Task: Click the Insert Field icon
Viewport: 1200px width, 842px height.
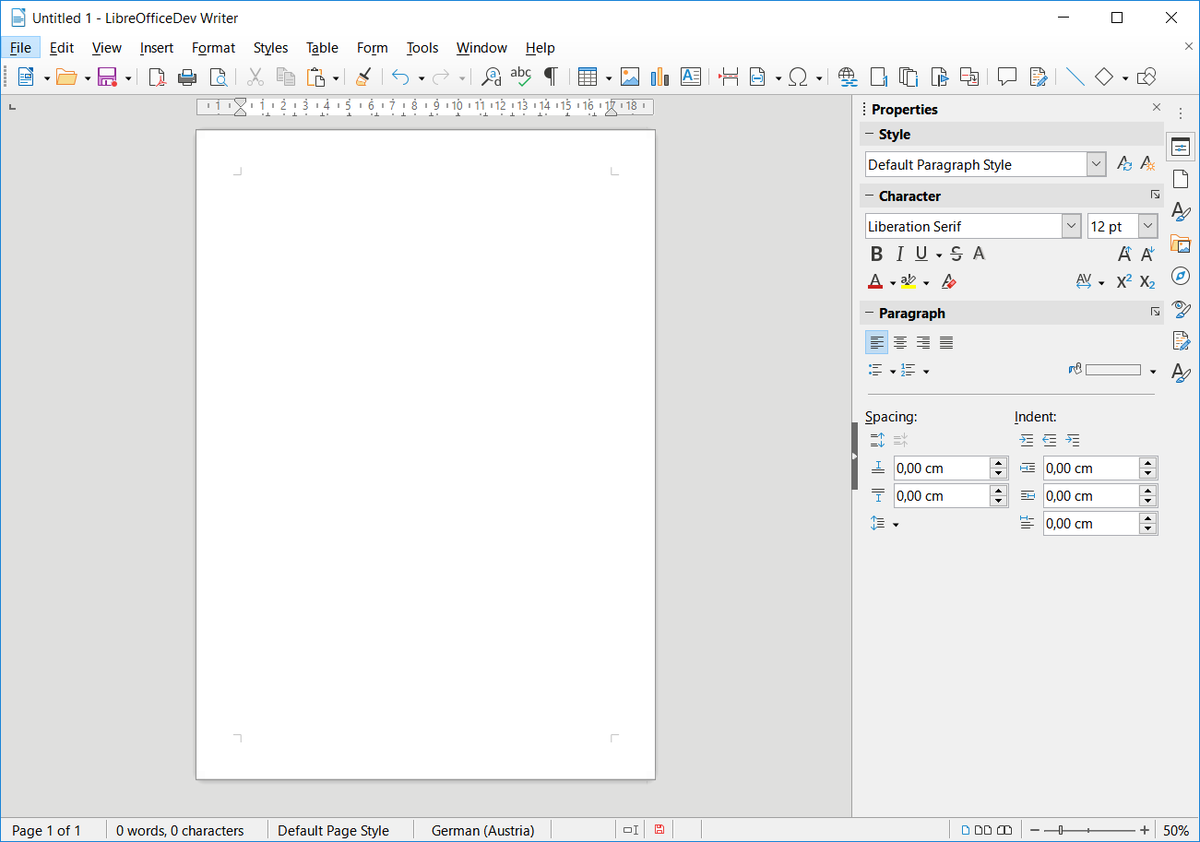Action: 758,77
